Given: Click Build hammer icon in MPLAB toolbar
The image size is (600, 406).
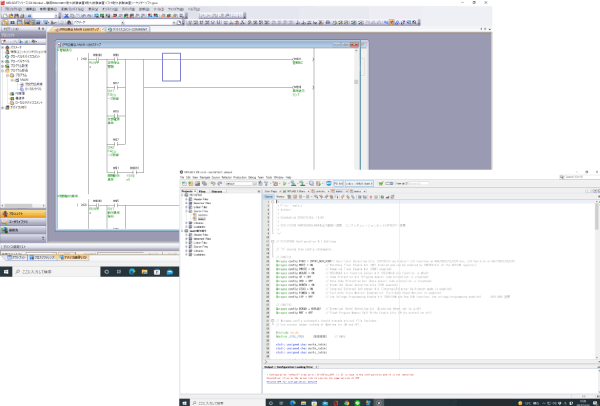Looking at the screenshot, I should pos(266,184).
